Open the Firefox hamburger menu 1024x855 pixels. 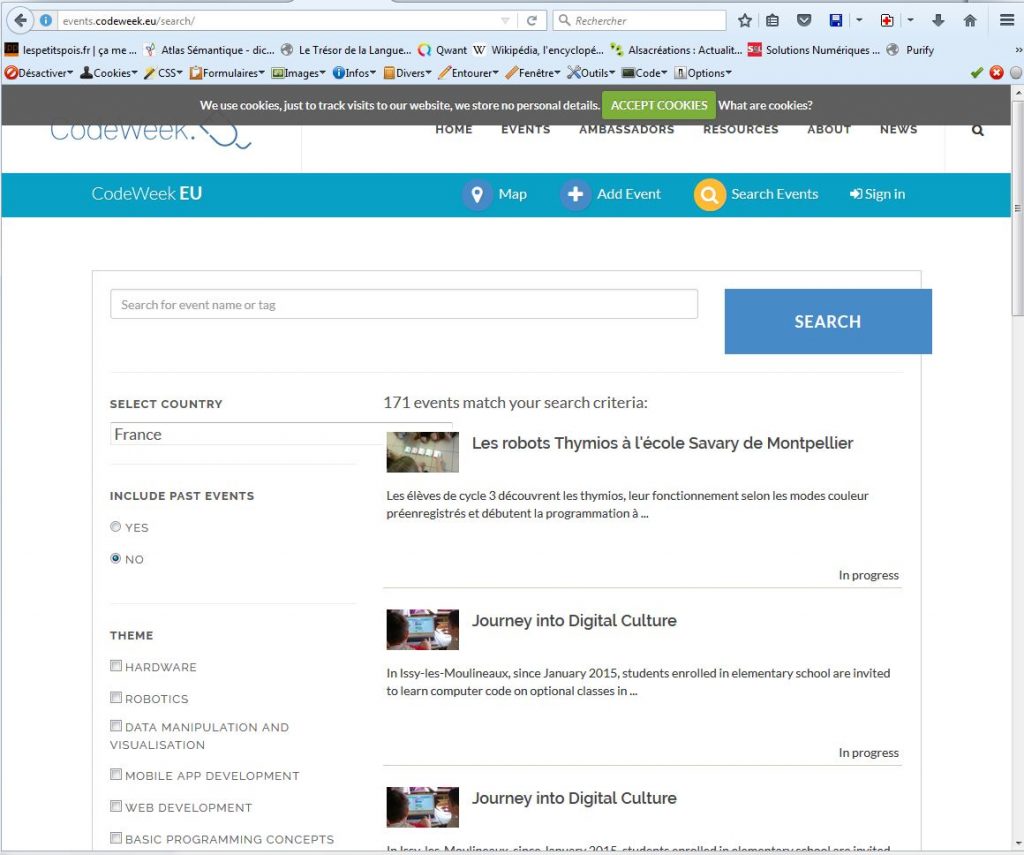click(1006, 20)
